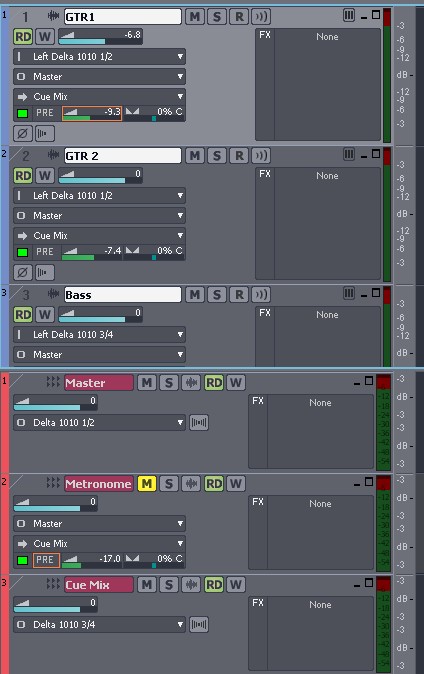Toggle Read automation on GTR1 track
The width and height of the screenshot is (424, 674).
click(23, 37)
